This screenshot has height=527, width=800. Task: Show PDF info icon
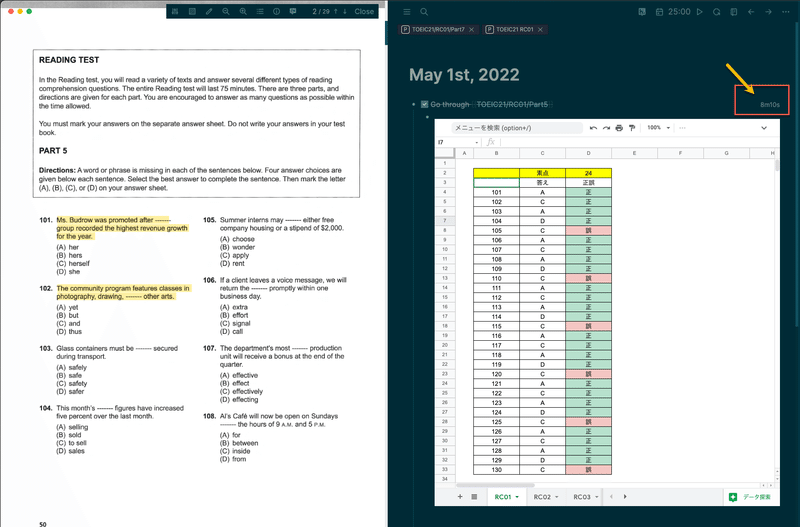coord(277,11)
